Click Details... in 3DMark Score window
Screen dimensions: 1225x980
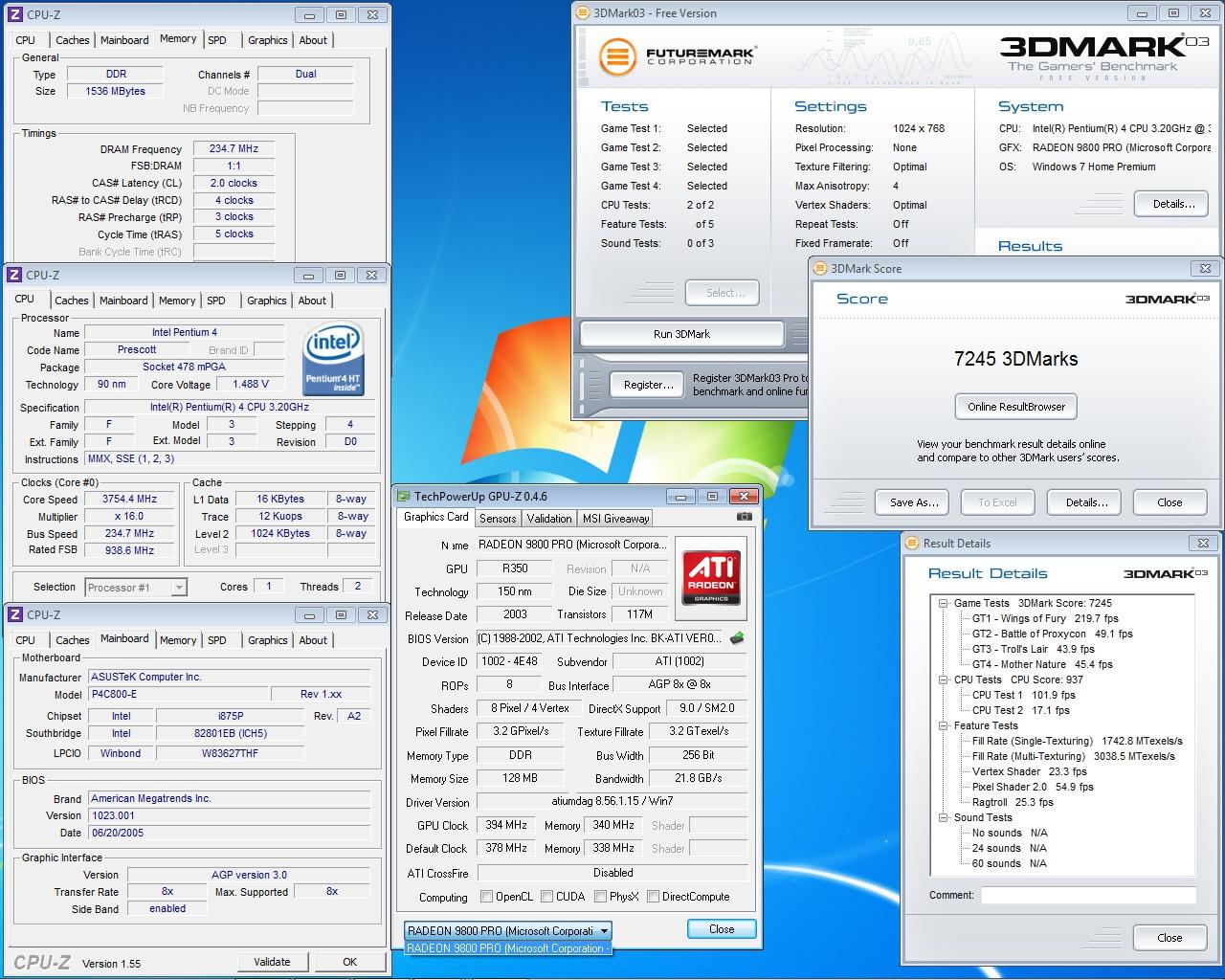pyautogui.click(x=1086, y=502)
